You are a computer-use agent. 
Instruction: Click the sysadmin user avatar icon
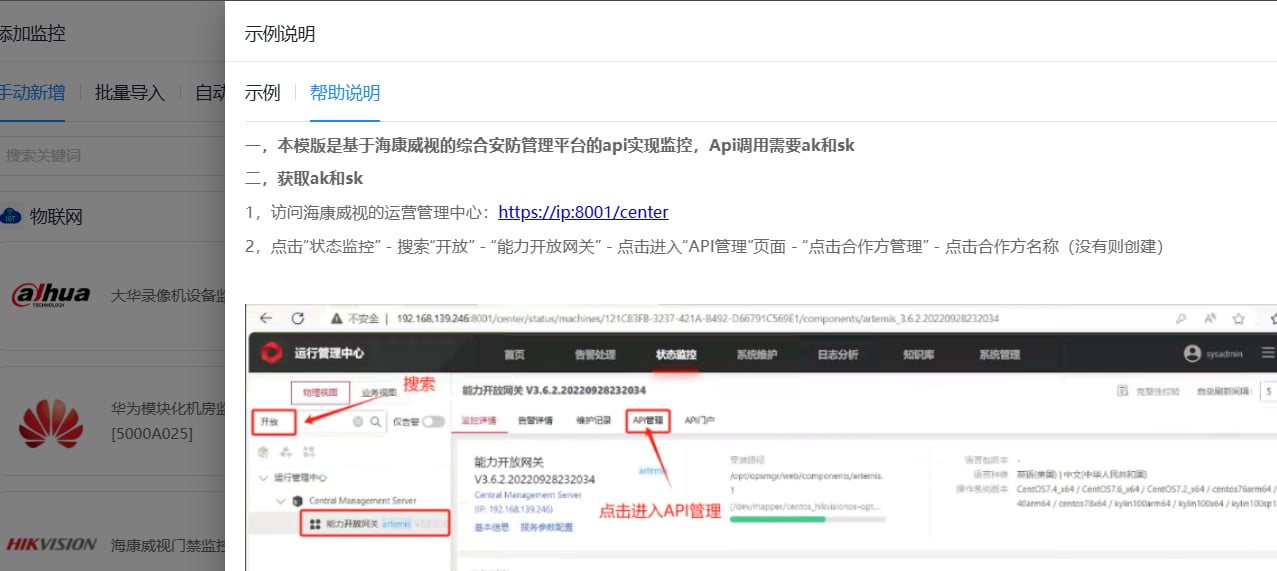[1191, 353]
